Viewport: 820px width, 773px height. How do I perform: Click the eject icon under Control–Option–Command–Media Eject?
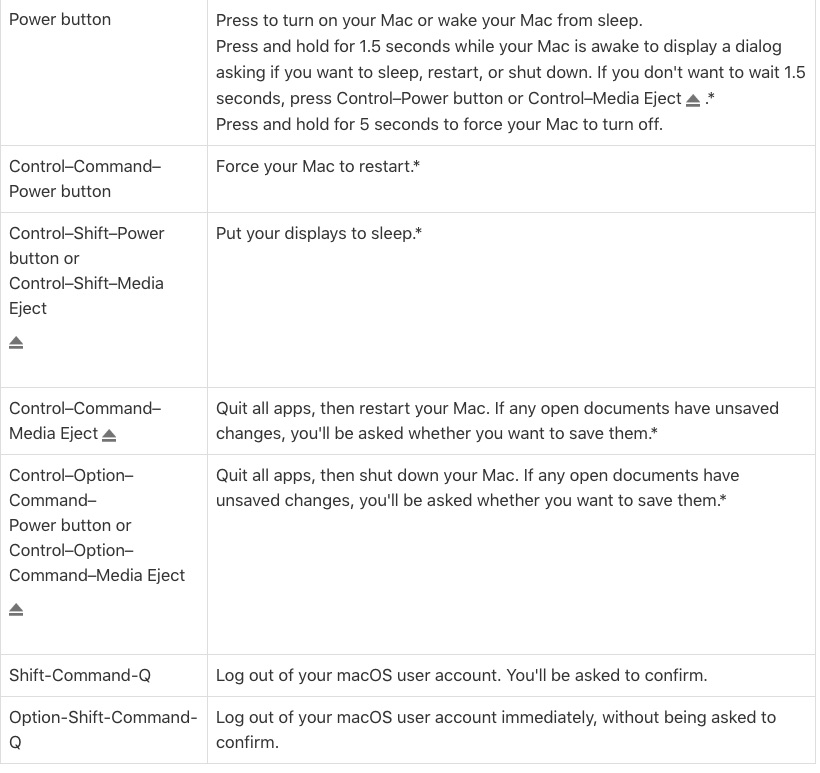16,610
